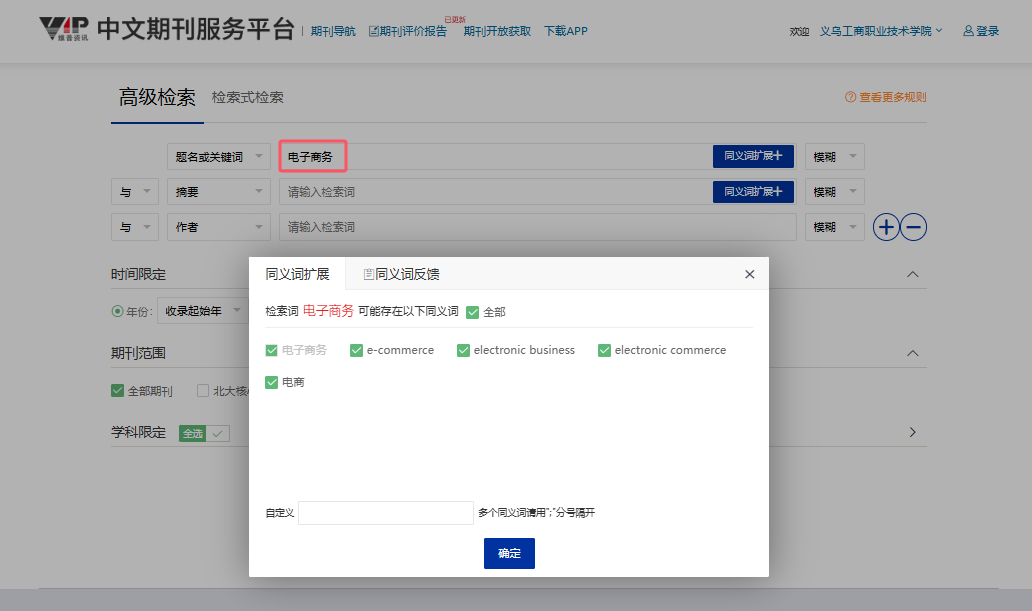Open the 模糊 dropdown in first row
Viewport: 1032px width, 611px height.
pyautogui.click(x=835, y=157)
